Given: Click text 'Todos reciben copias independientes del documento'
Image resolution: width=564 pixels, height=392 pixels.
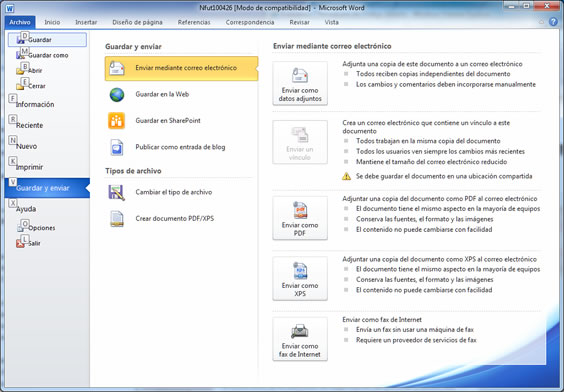Looking at the screenshot, I should click(433, 74).
